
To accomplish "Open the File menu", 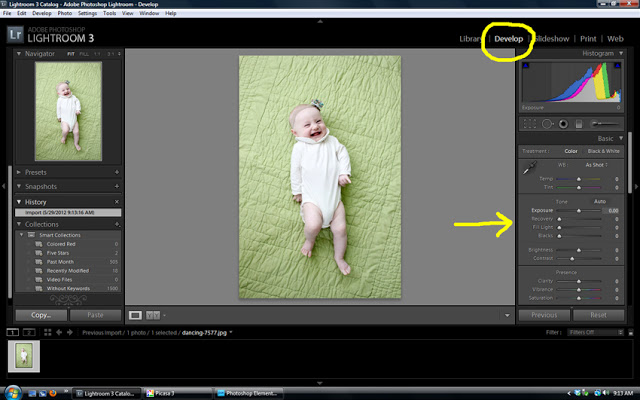I will pyautogui.click(x=7, y=13).
